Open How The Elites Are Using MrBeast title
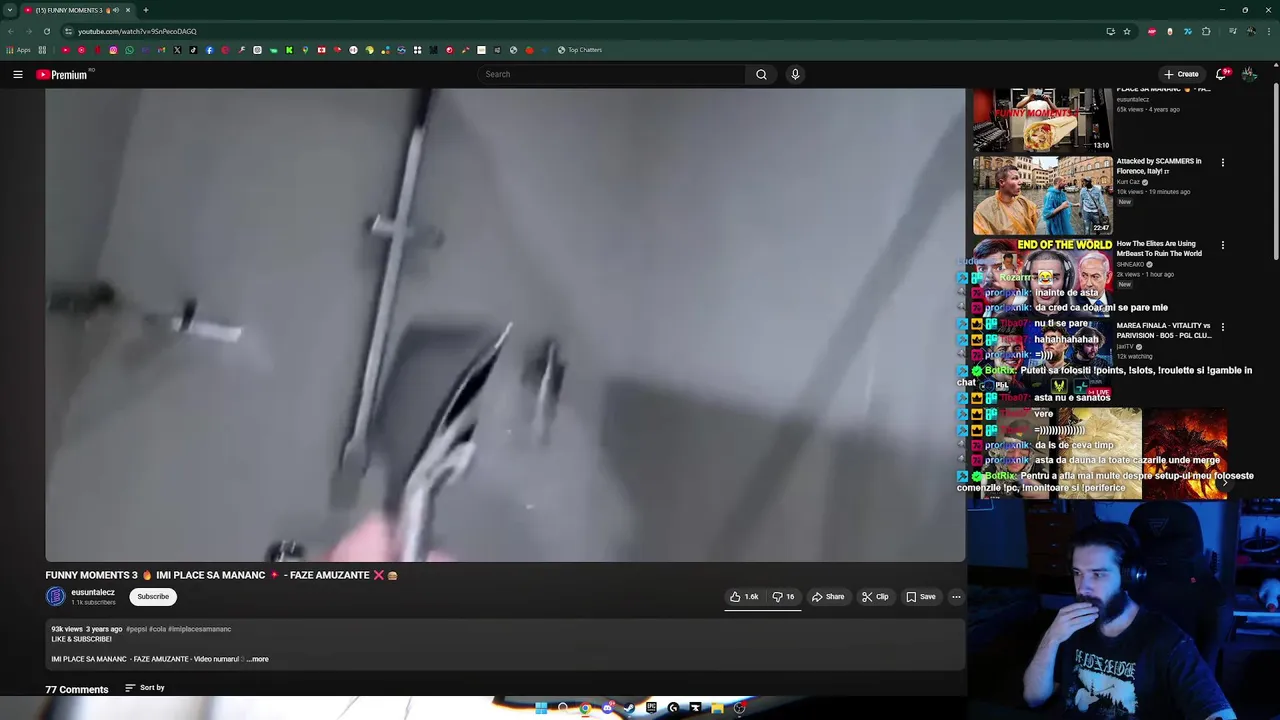Image resolution: width=1280 pixels, height=720 pixels. (1158, 248)
